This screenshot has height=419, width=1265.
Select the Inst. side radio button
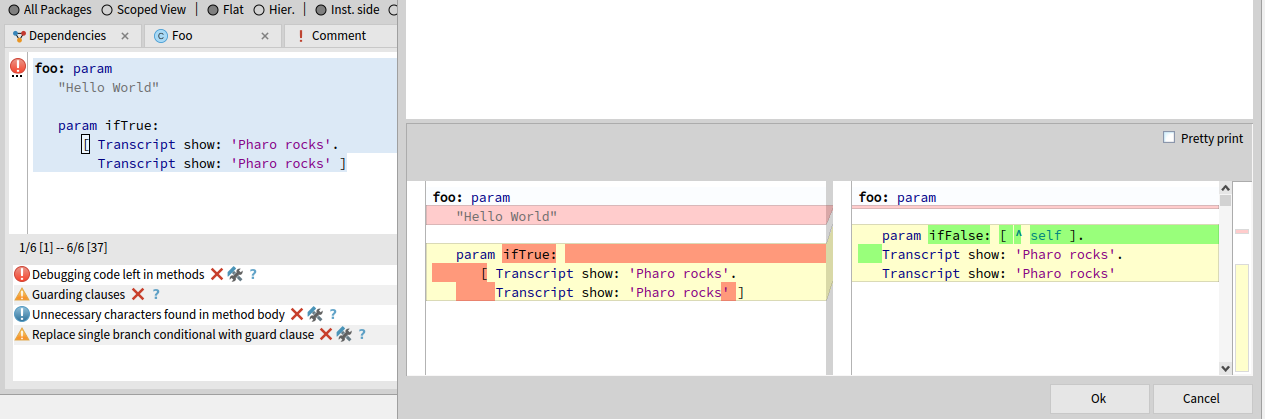(320, 10)
